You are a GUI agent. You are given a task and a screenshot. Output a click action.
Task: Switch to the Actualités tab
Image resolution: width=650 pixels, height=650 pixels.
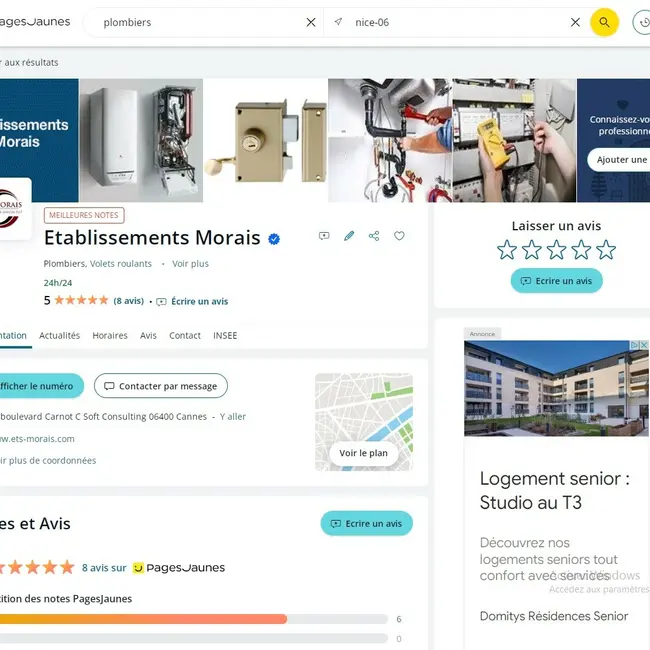coord(59,335)
